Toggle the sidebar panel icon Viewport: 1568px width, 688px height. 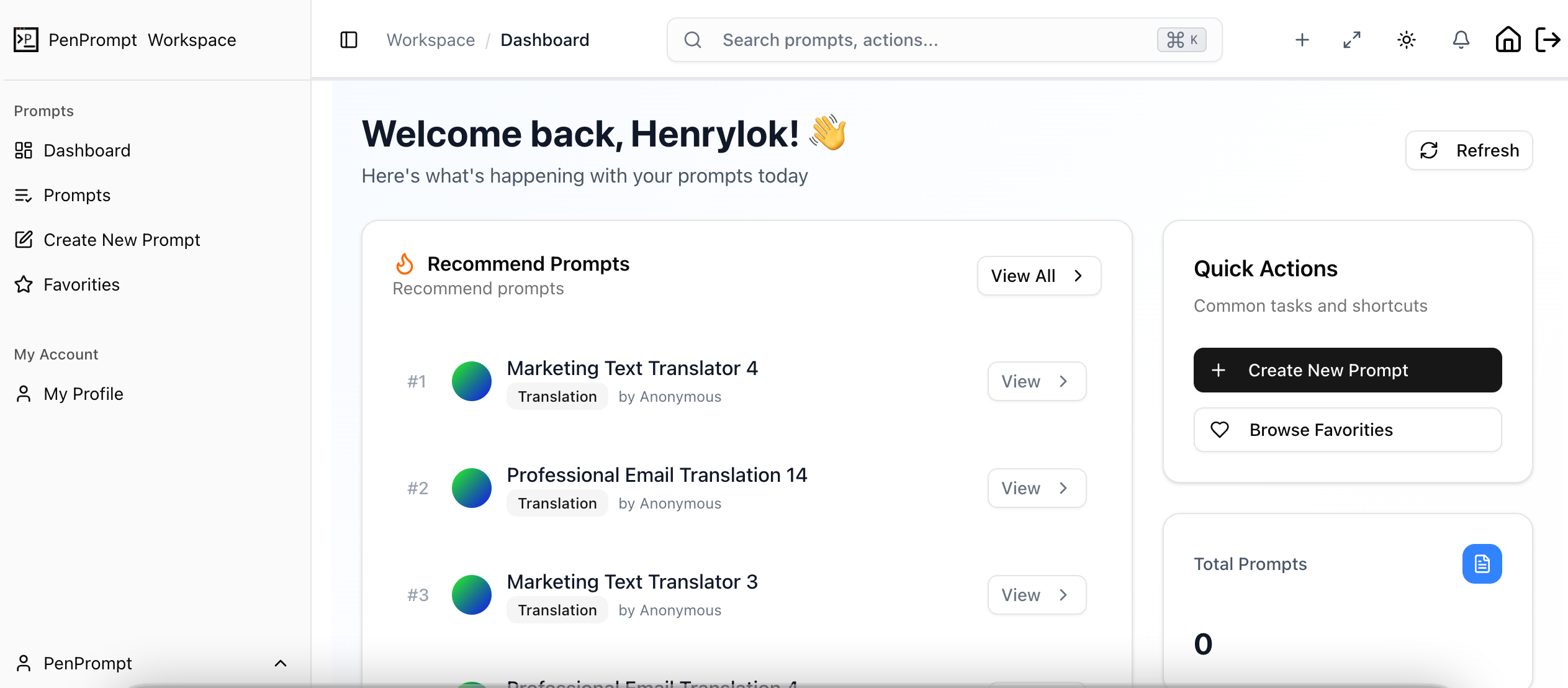click(x=349, y=40)
